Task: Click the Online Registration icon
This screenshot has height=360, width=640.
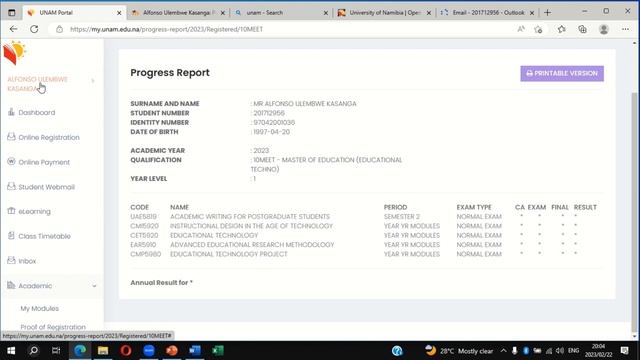Action: 11,137
